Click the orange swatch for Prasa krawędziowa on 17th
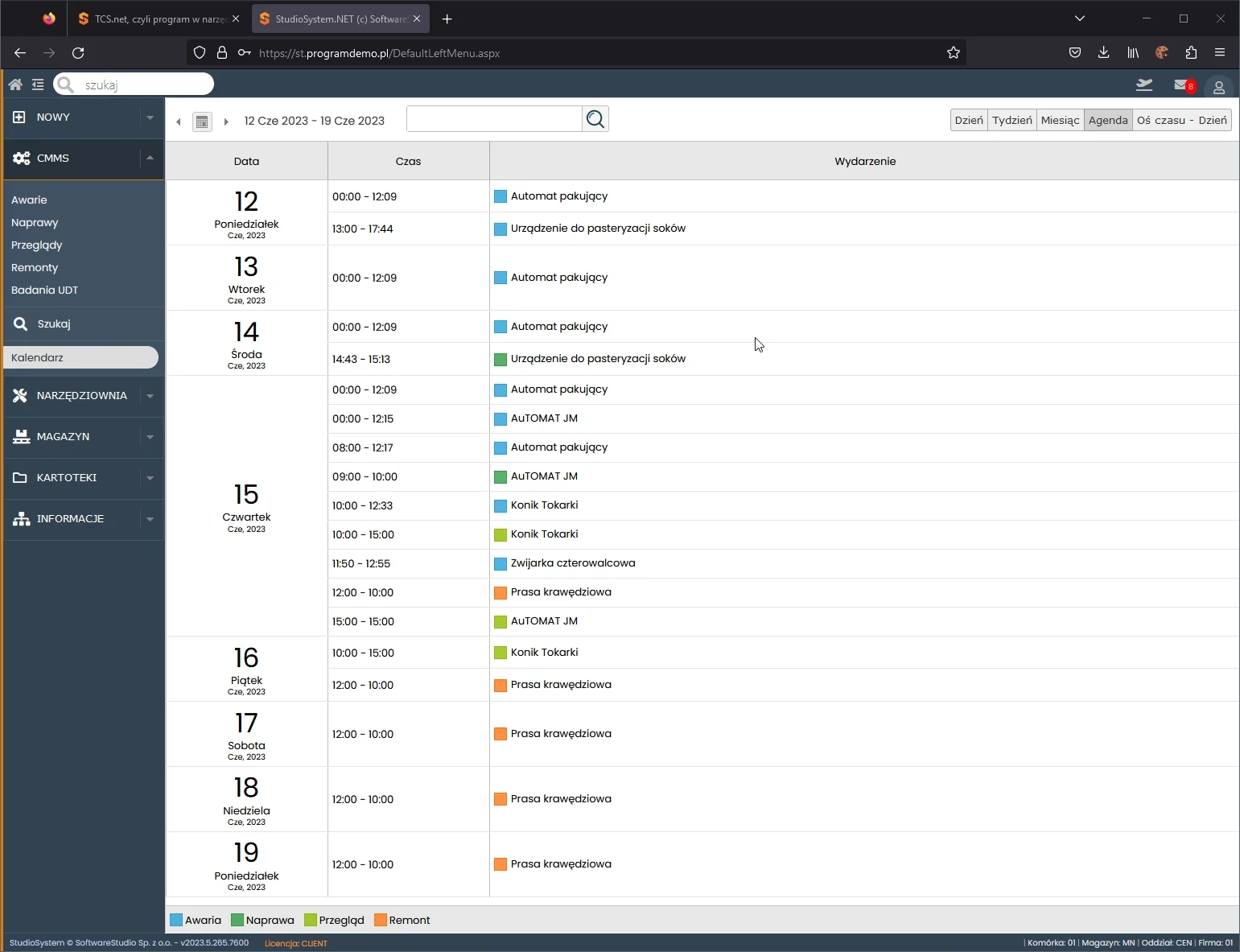This screenshot has height=952, width=1240. [x=501, y=734]
